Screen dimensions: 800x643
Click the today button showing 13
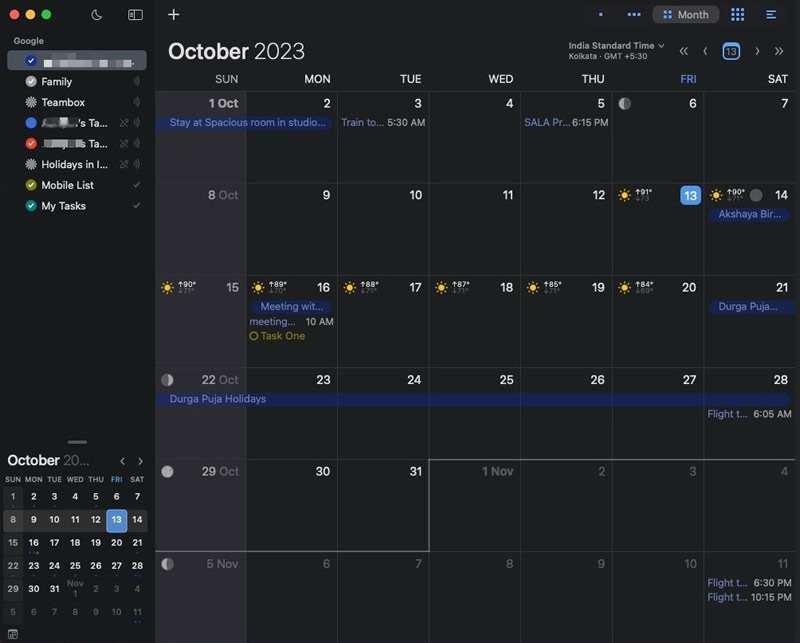[x=731, y=51]
